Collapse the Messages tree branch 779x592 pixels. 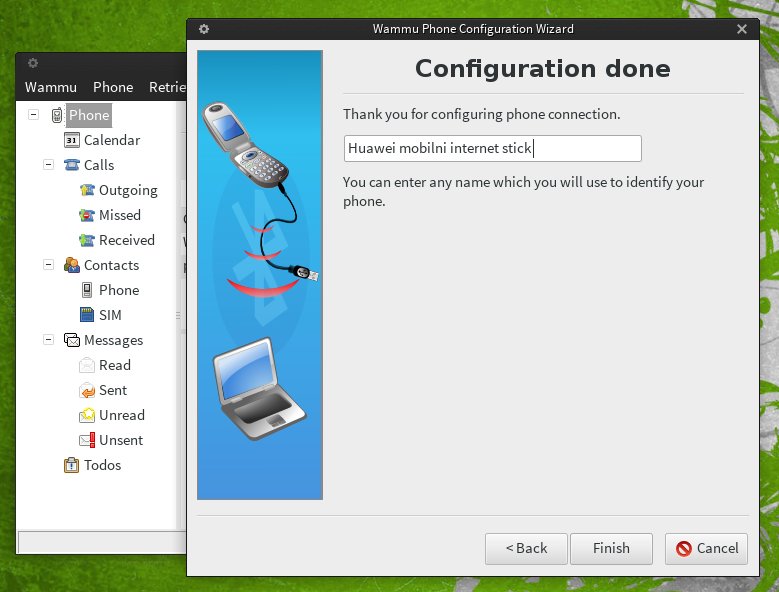click(48, 340)
